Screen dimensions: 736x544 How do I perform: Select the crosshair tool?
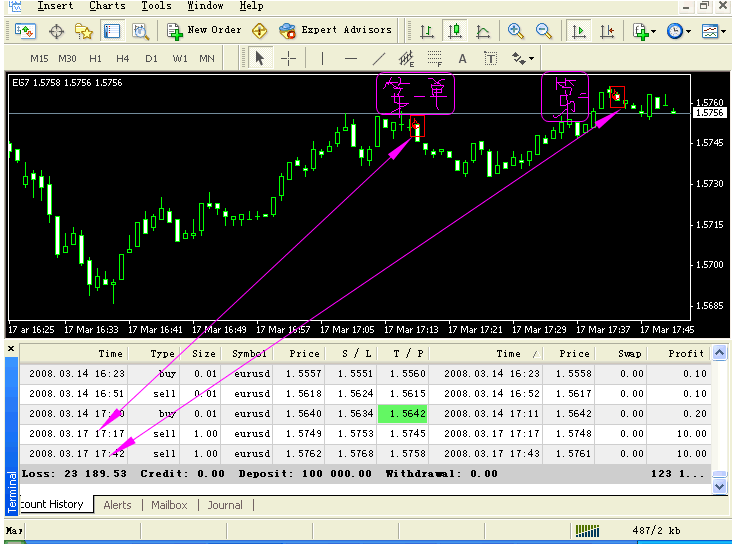click(288, 58)
